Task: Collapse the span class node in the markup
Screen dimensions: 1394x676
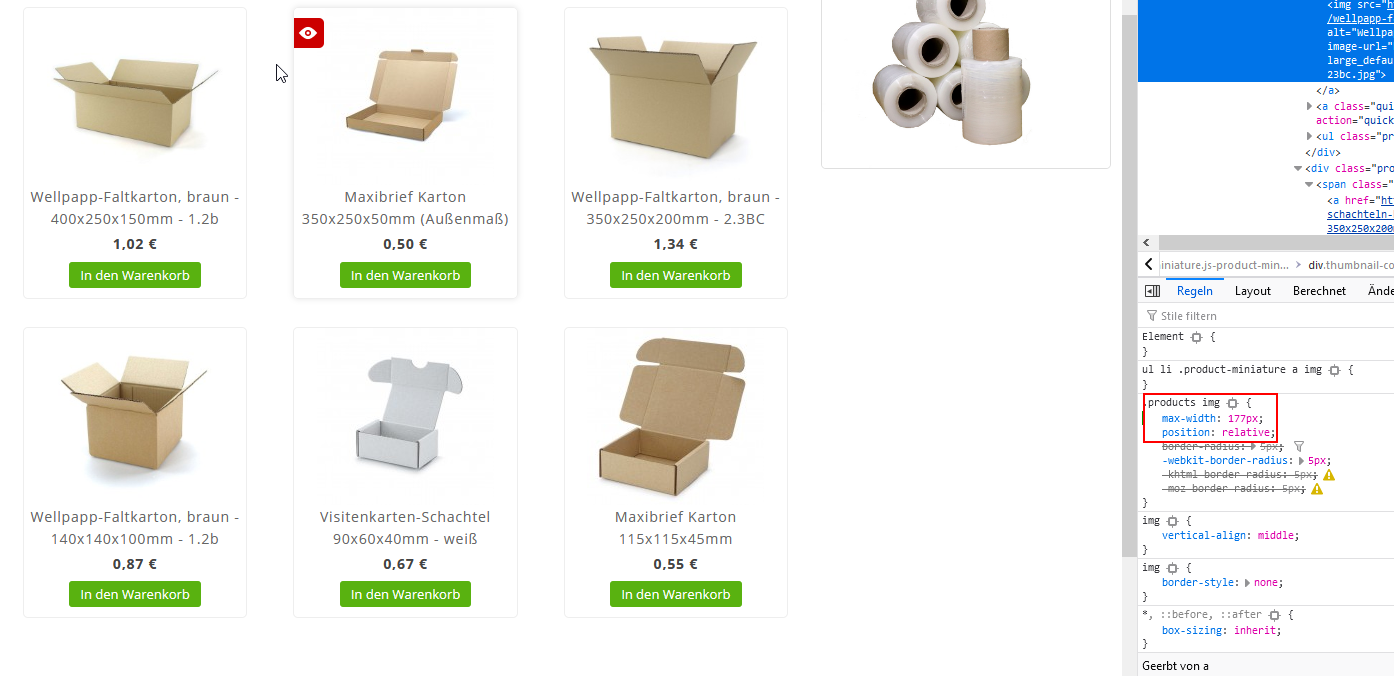Action: click(x=1310, y=184)
